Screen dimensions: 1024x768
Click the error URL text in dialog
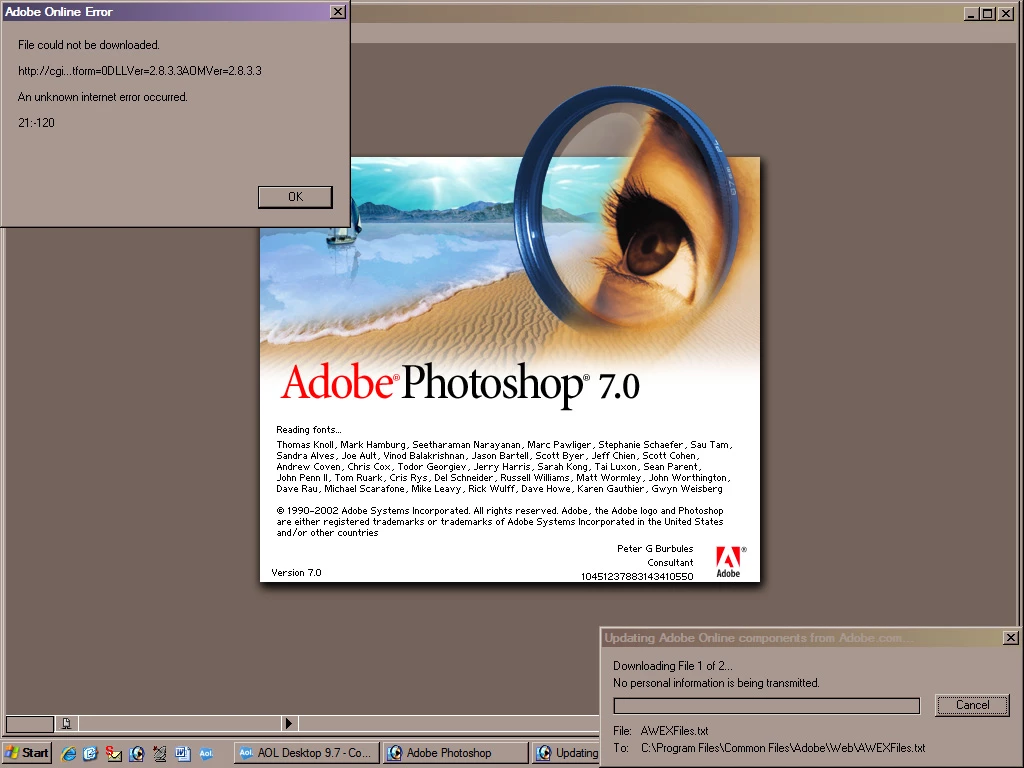[140, 71]
